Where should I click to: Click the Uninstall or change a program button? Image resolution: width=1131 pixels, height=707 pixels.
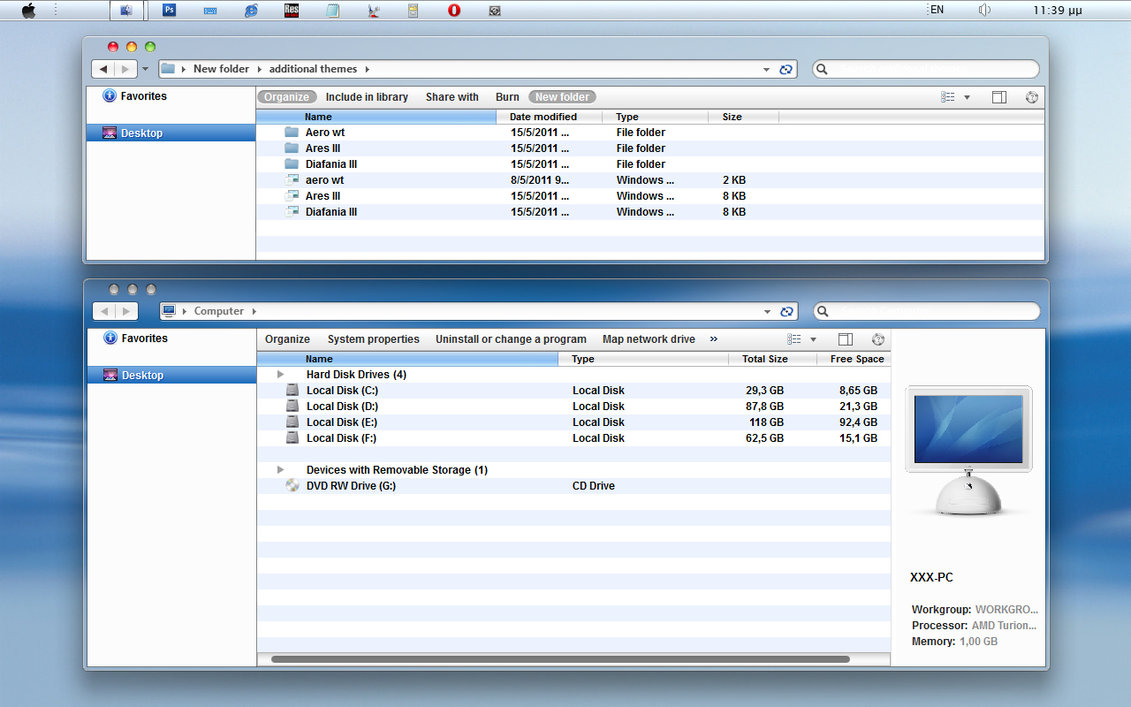(510, 339)
